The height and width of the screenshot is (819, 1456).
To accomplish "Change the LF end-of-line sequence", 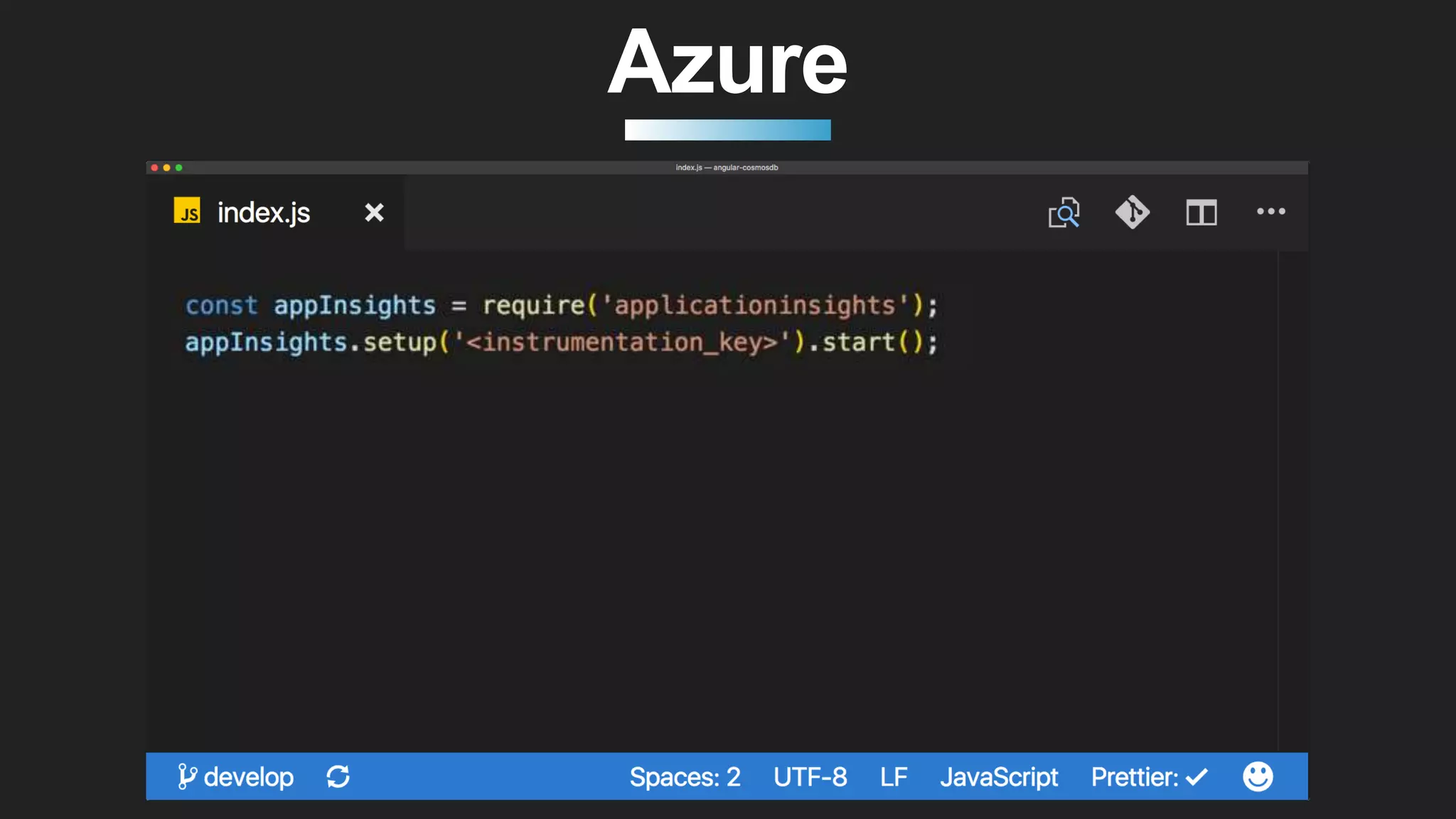I will (x=894, y=777).
